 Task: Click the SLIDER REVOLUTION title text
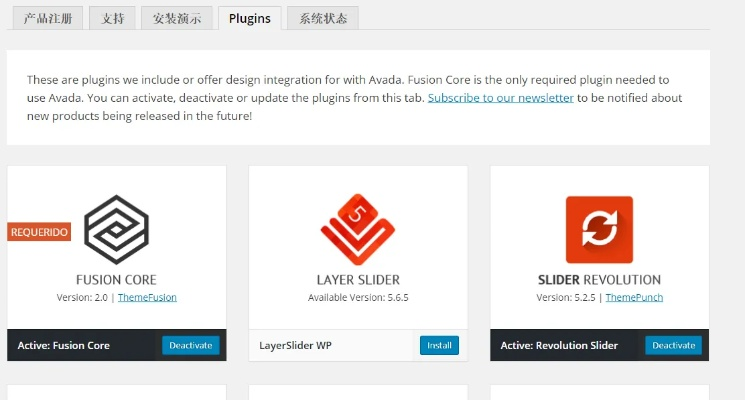pos(599,280)
